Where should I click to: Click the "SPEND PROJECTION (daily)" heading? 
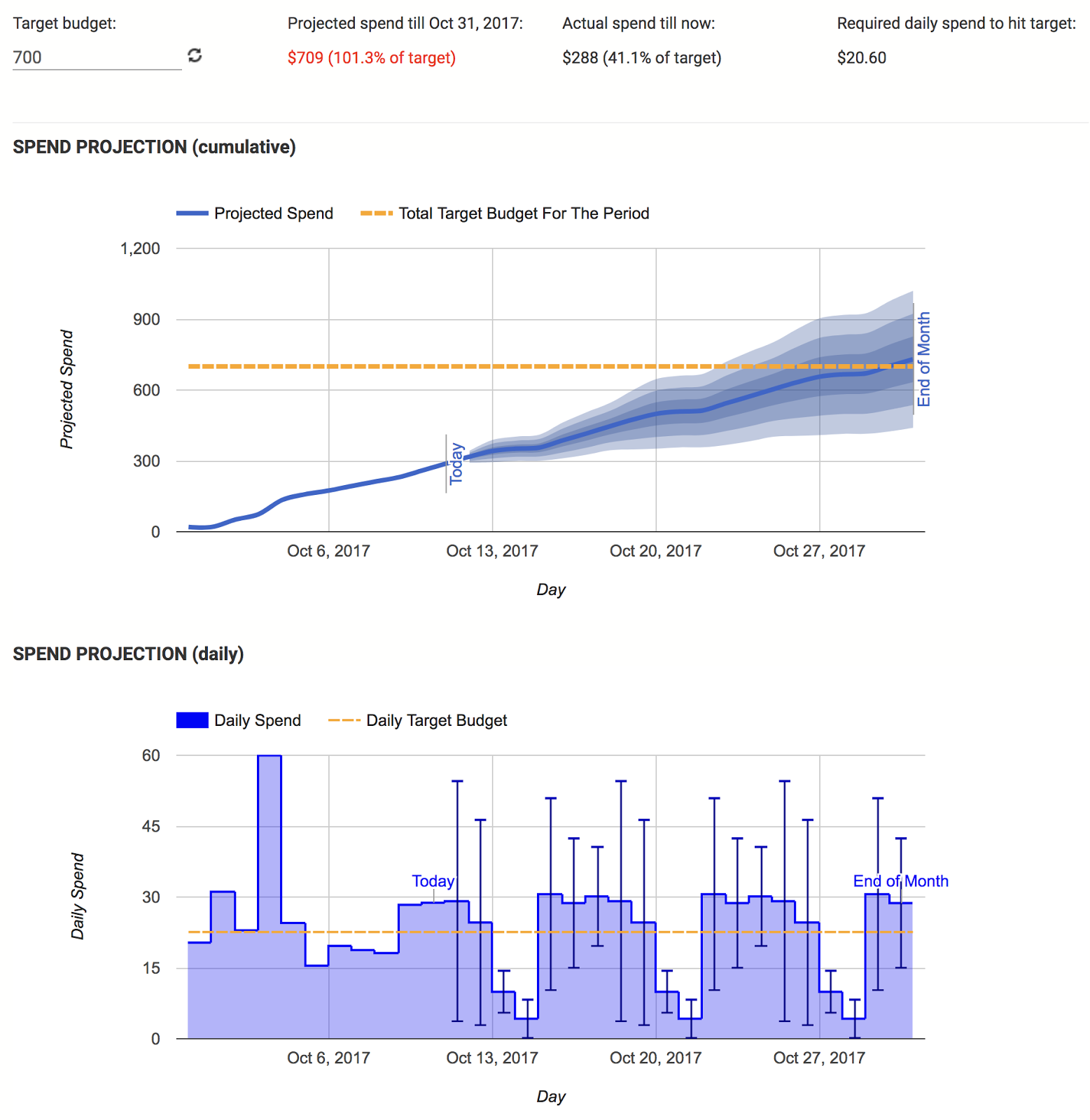[128, 654]
